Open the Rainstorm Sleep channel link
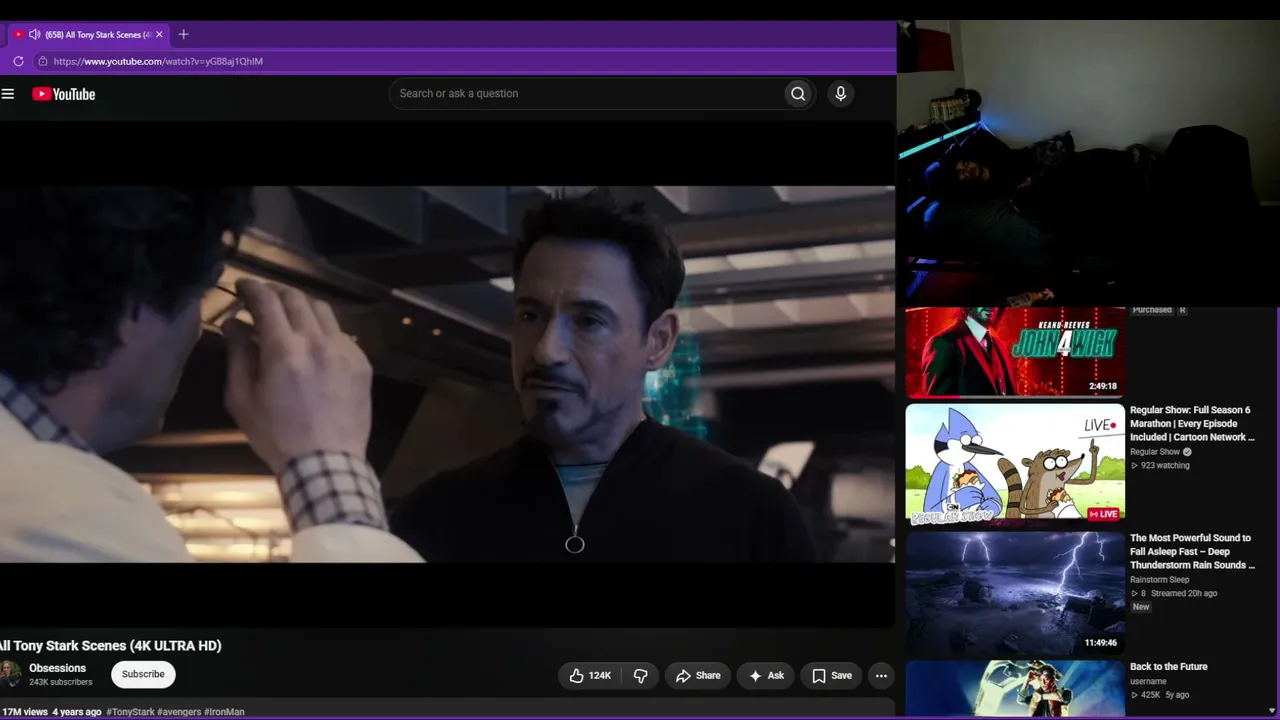This screenshot has height=720, width=1280. (x=1160, y=580)
